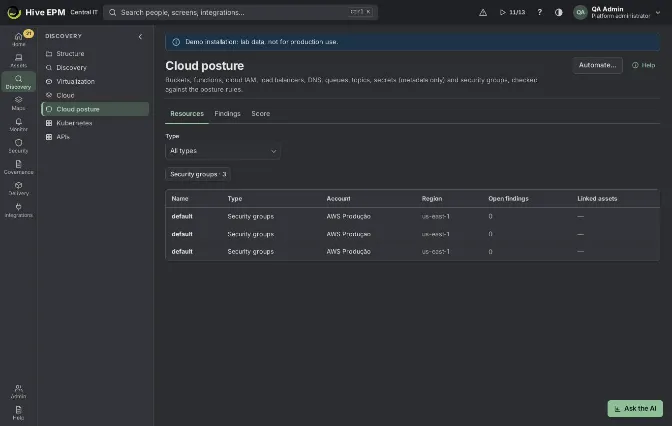672x426 pixels.
Task: Click the Security groups · 3 chip
Action: [198, 174]
